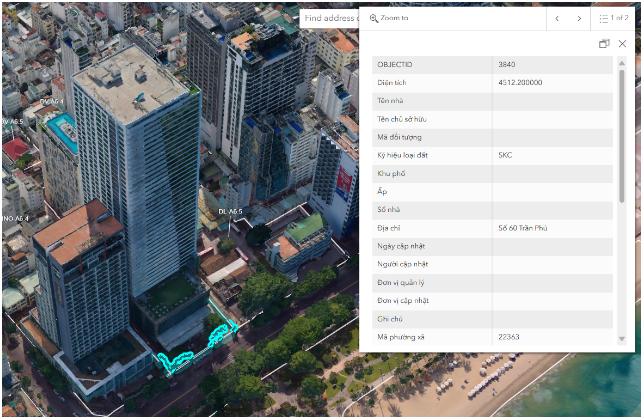Image resolution: width=644 pixels, height=420 pixels.
Task: Click the Đơn vị quản lý label
Action: (400, 282)
